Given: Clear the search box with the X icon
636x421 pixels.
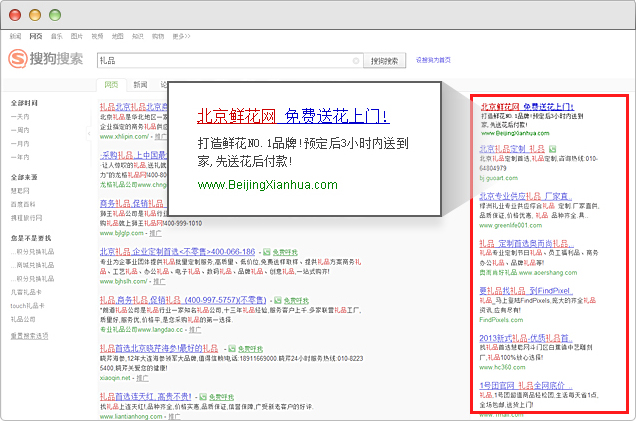Looking at the screenshot, I should [x=355, y=61].
